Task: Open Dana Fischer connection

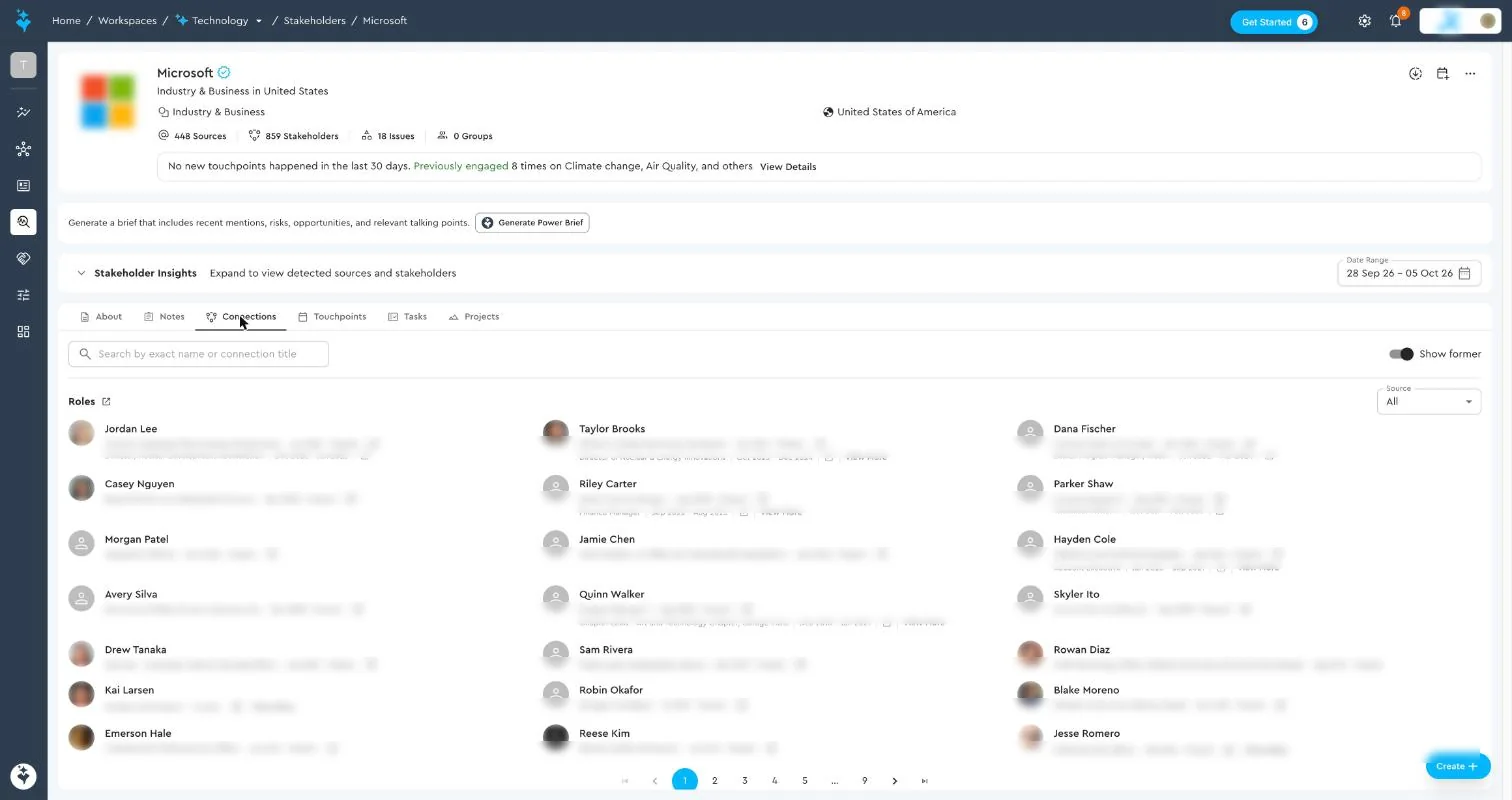Action: click(x=1084, y=429)
